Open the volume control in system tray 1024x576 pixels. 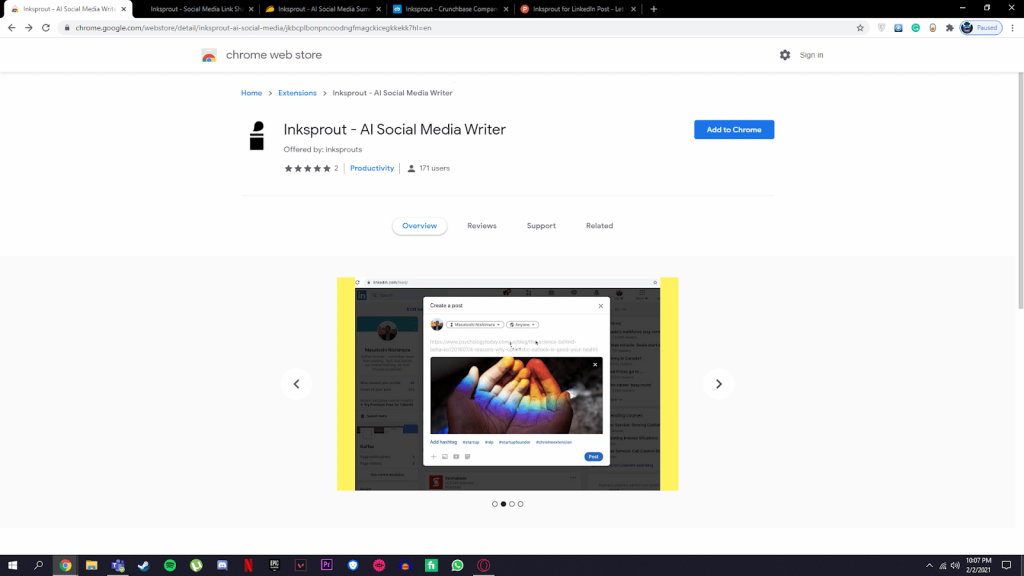pos(955,566)
